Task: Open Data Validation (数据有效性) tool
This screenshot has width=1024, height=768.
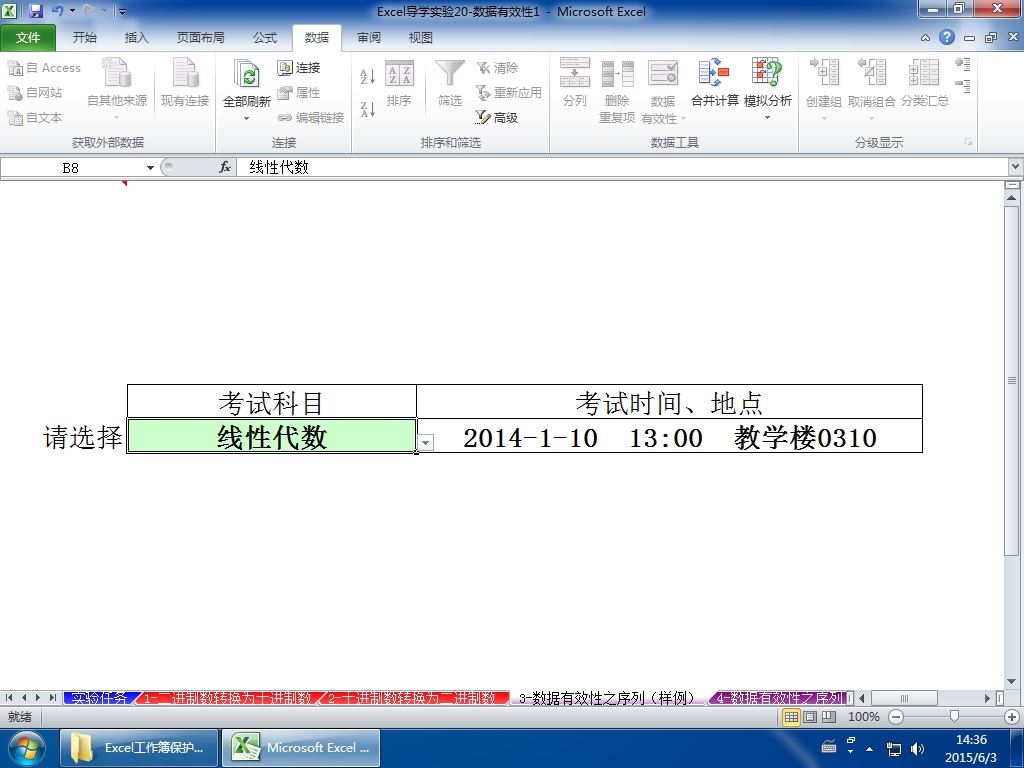Action: pos(663,90)
